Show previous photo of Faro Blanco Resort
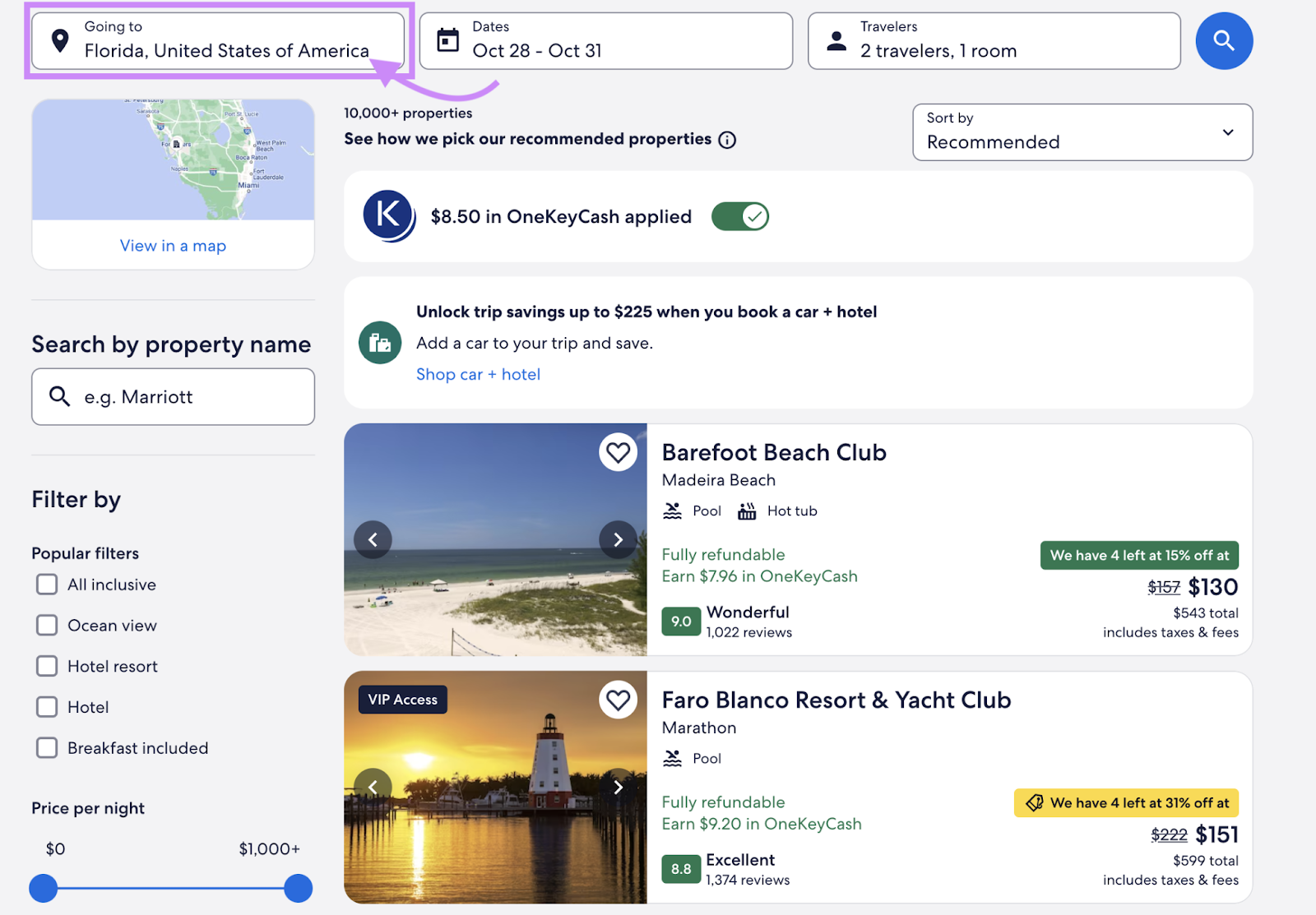 373,787
